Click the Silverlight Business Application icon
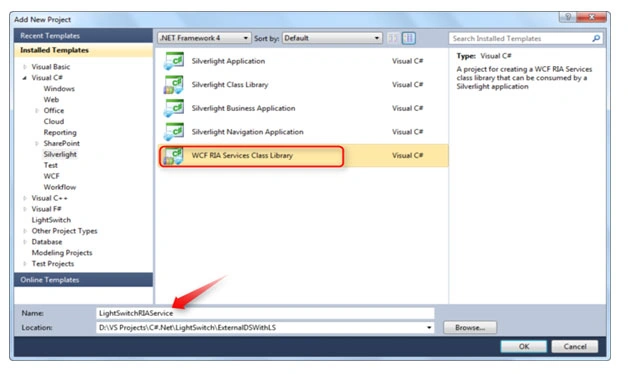628x374 pixels. click(x=173, y=109)
